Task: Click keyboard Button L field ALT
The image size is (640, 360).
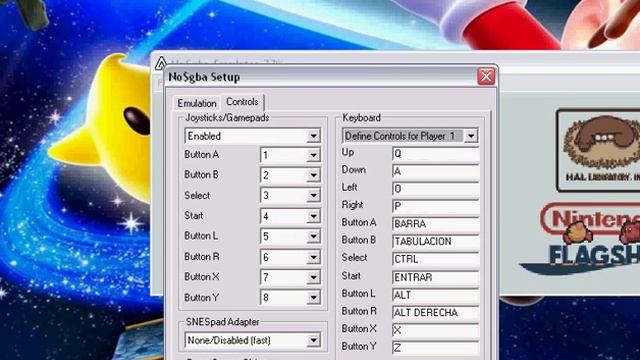Action: [x=436, y=295]
